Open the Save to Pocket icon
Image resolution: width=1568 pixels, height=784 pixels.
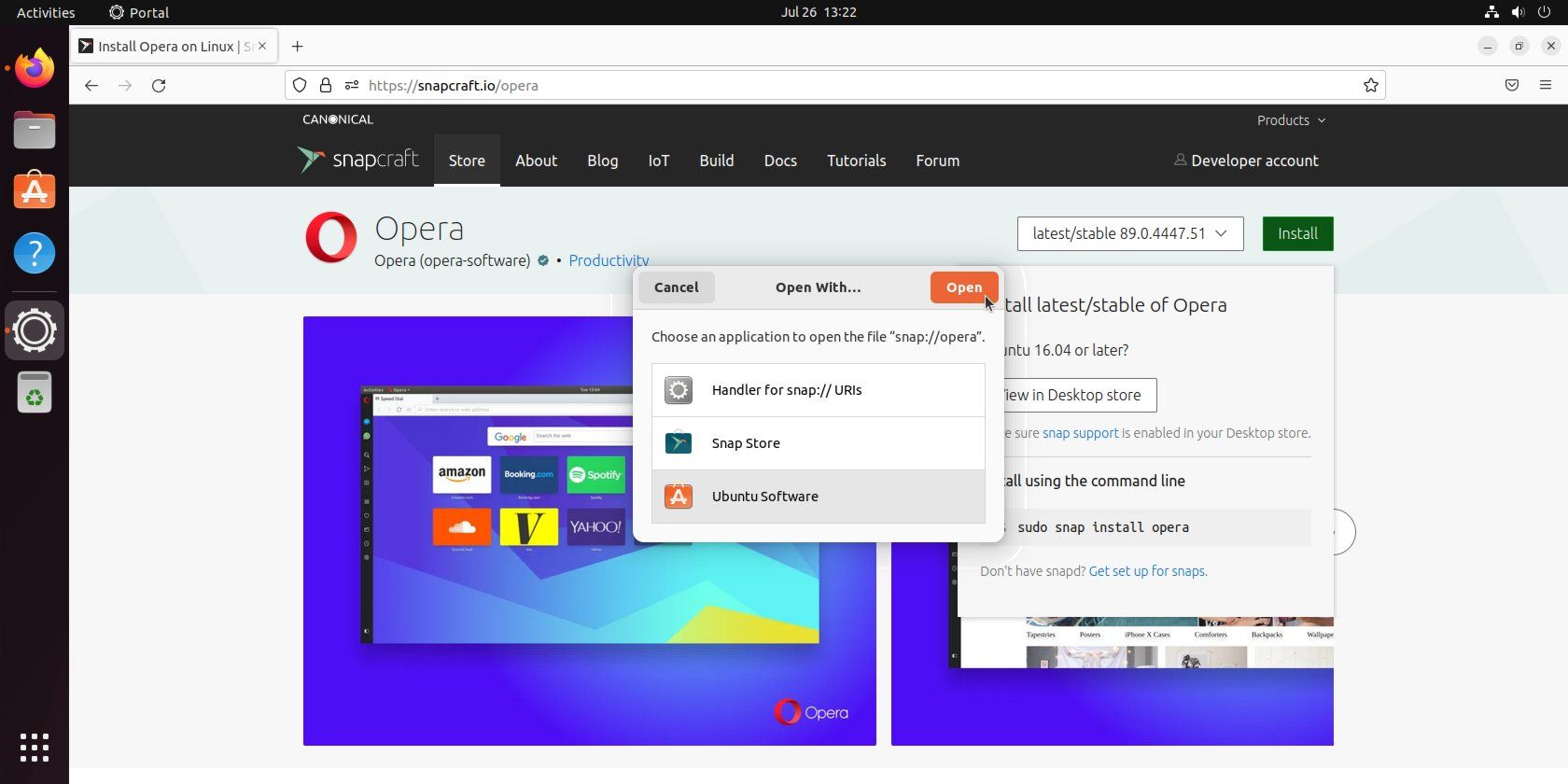(x=1512, y=85)
